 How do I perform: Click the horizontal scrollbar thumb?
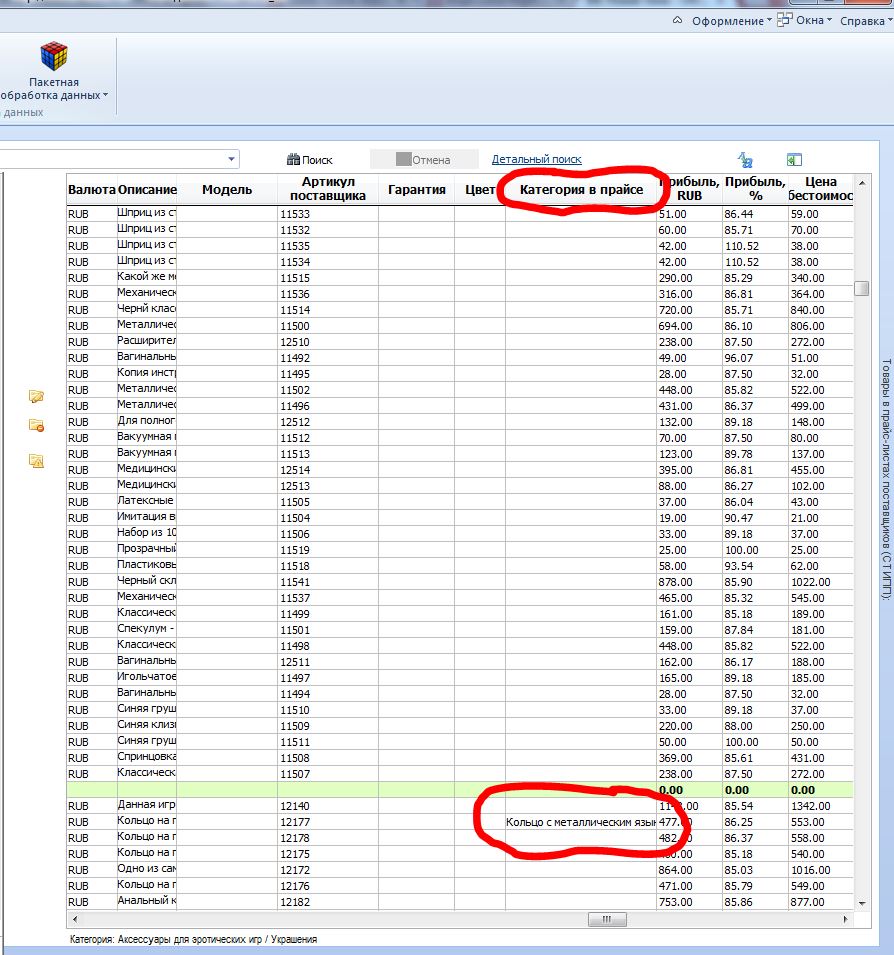tap(607, 919)
